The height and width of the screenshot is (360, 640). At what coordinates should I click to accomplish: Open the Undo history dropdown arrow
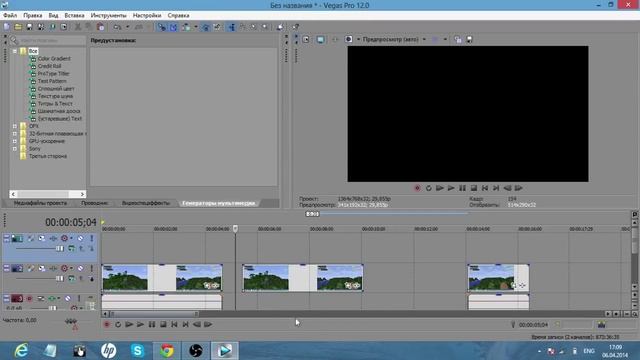coord(127,27)
